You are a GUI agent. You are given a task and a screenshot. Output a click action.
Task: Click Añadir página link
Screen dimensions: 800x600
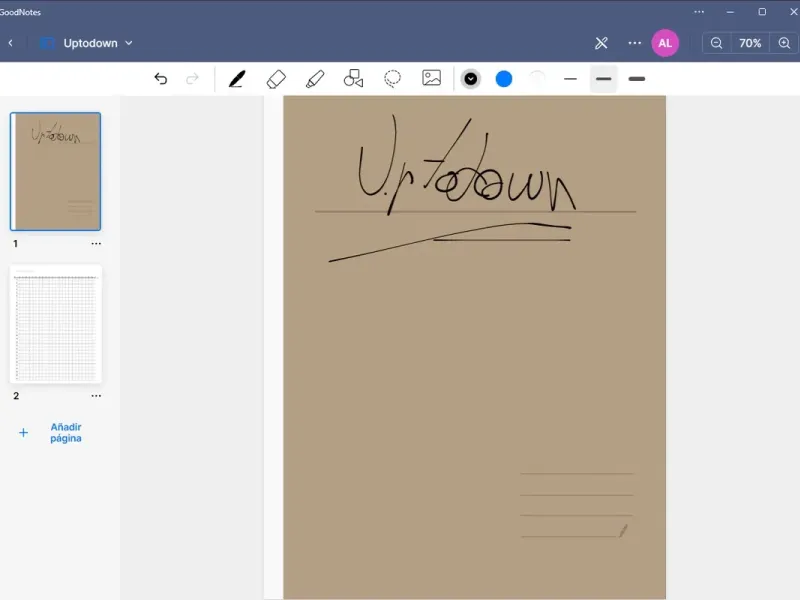click(x=66, y=433)
